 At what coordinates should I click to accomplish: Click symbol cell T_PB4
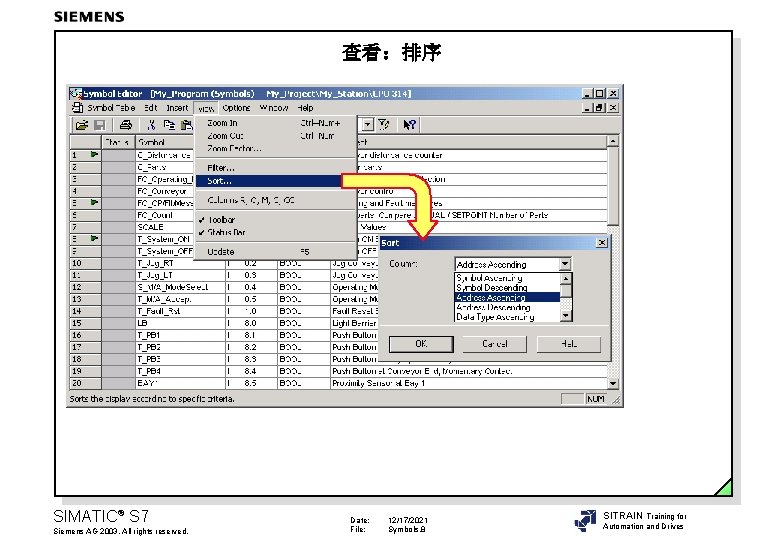[x=181, y=371]
